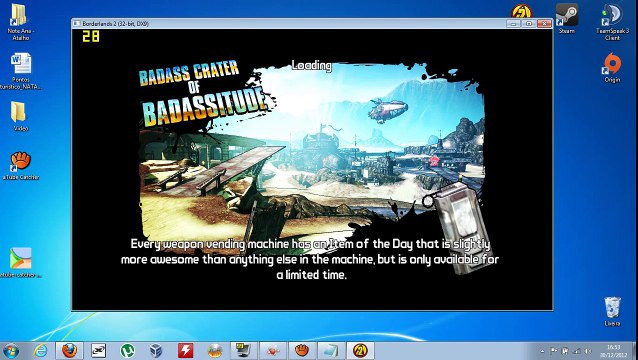Click the Borderlands 2 window title icon
Image resolution: width=638 pixels, height=360 pixels.
pyautogui.click(x=76, y=24)
